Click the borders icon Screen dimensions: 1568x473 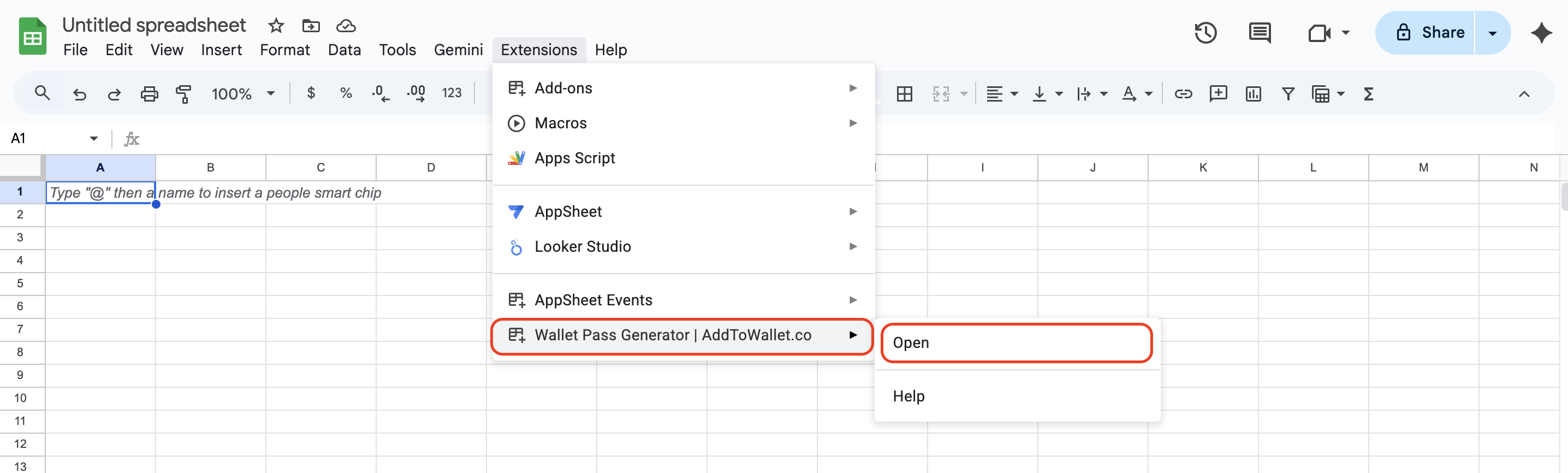905,94
